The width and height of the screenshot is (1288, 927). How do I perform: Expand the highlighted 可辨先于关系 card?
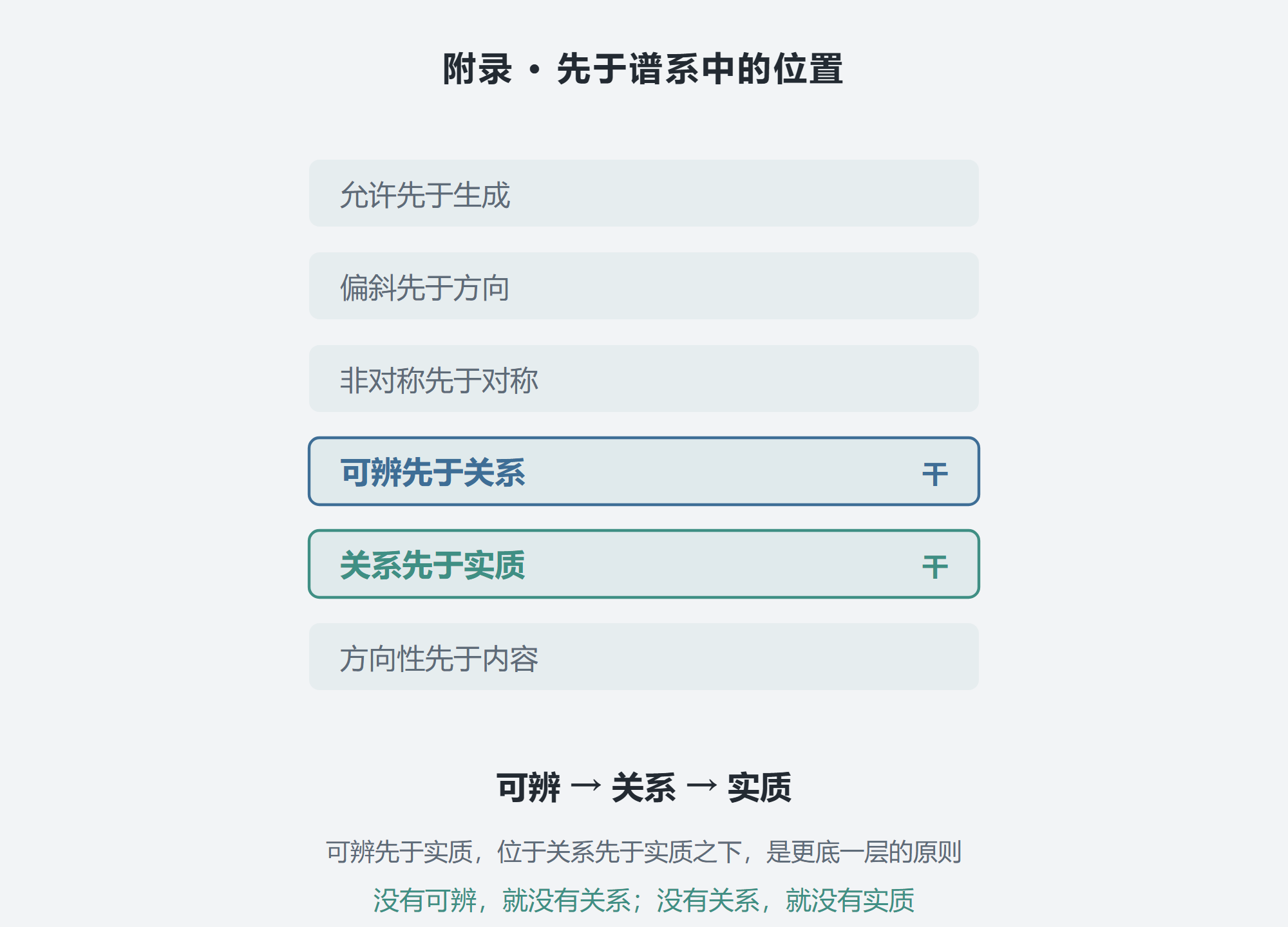pos(644,471)
